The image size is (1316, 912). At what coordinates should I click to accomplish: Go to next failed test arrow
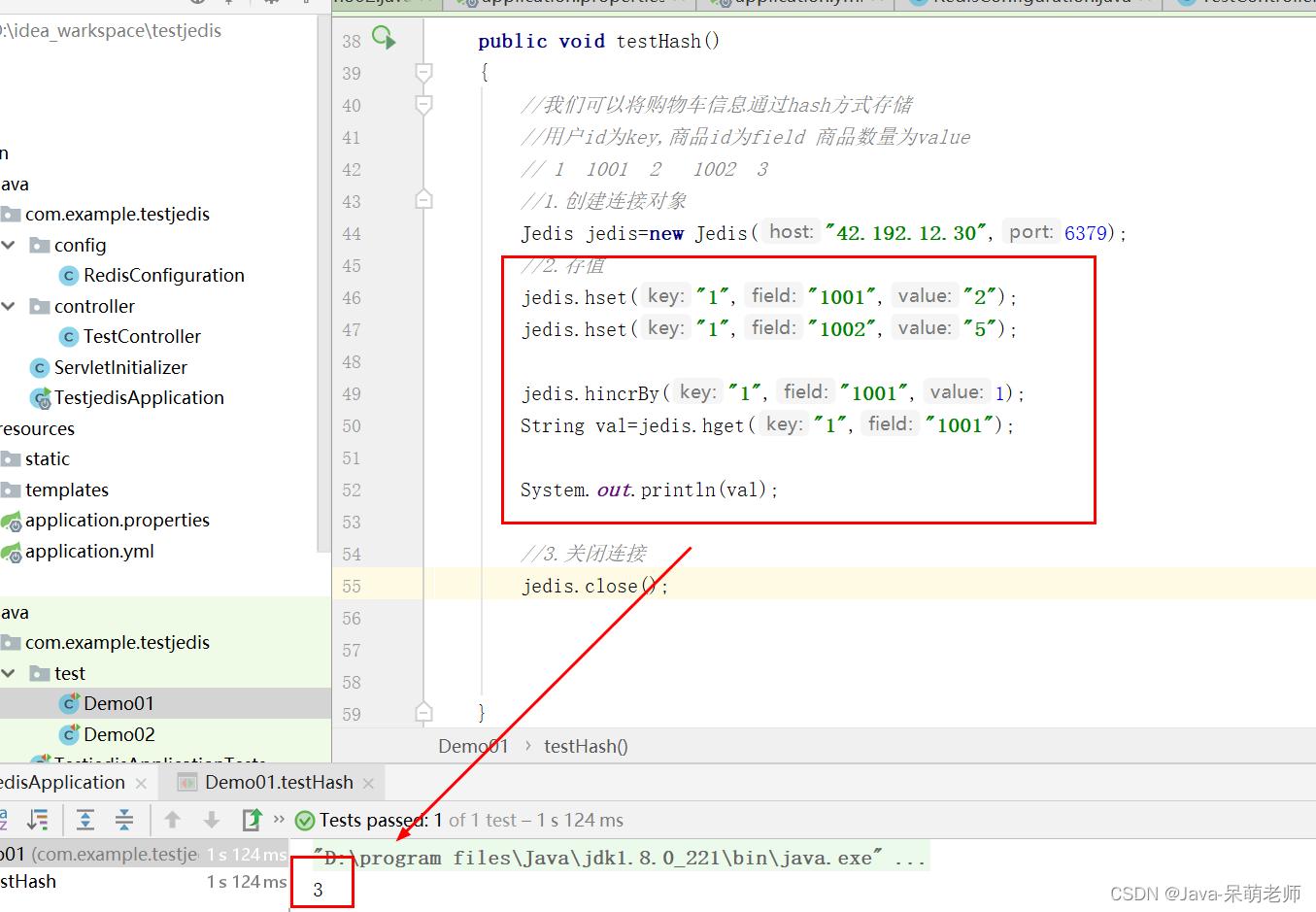tap(212, 820)
